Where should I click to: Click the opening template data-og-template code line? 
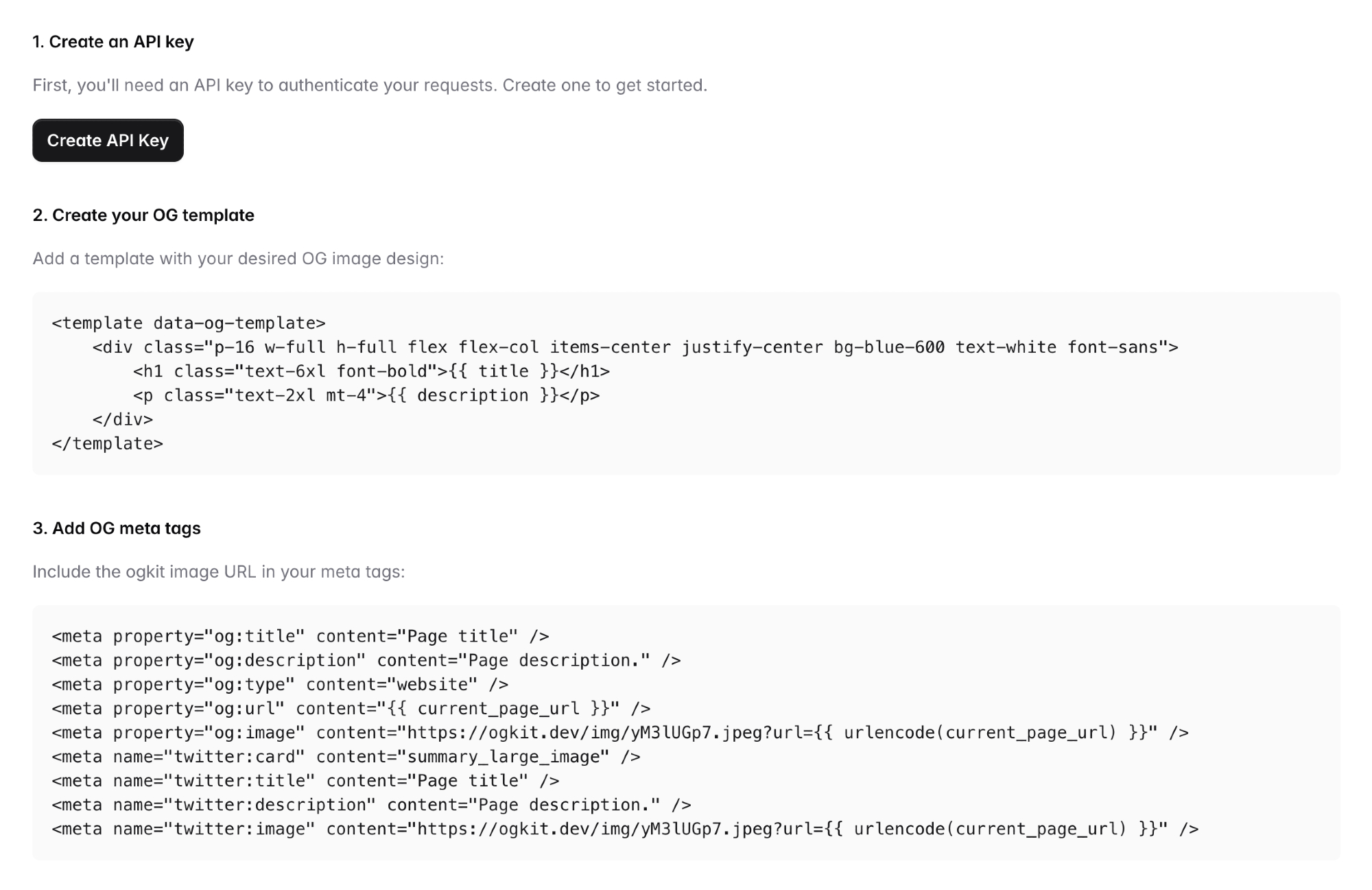tap(189, 323)
